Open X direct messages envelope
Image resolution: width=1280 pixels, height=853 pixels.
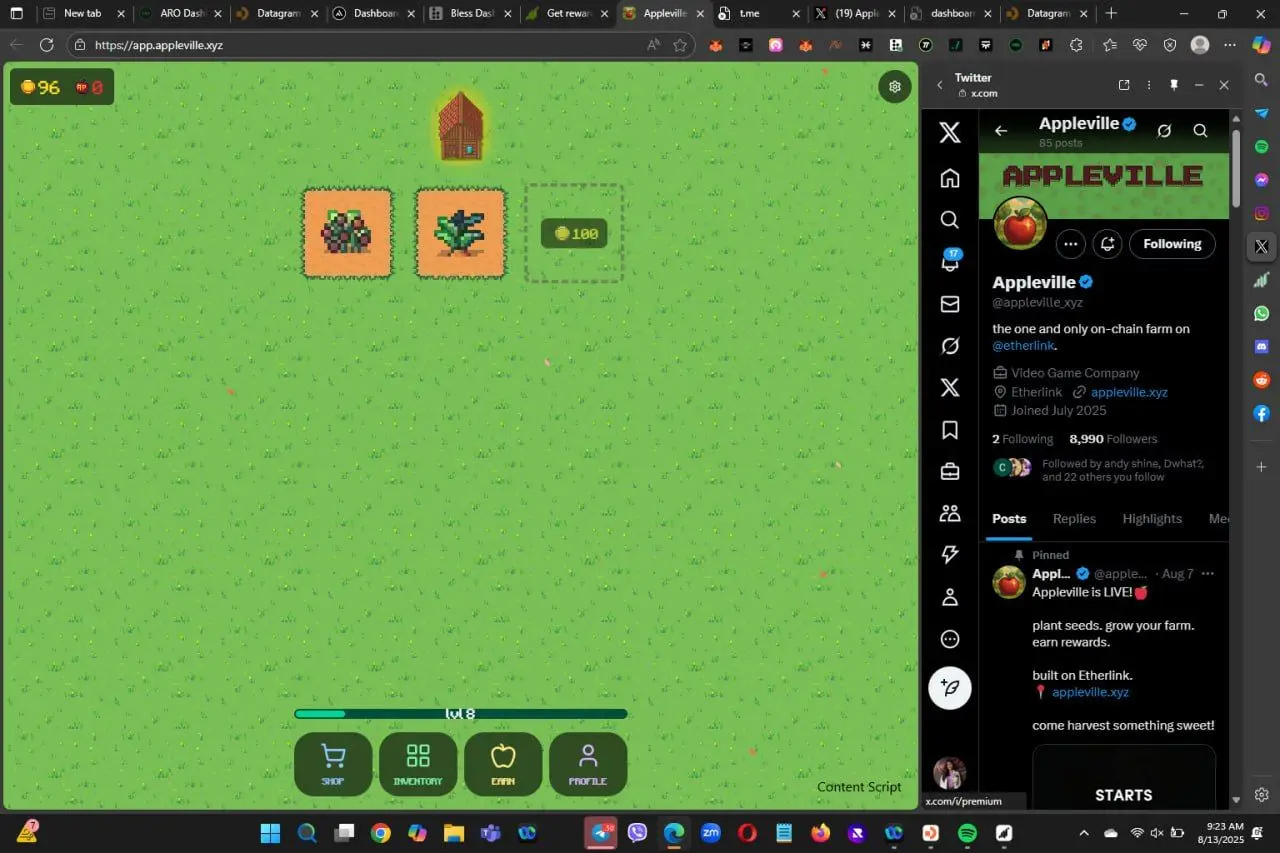(950, 304)
